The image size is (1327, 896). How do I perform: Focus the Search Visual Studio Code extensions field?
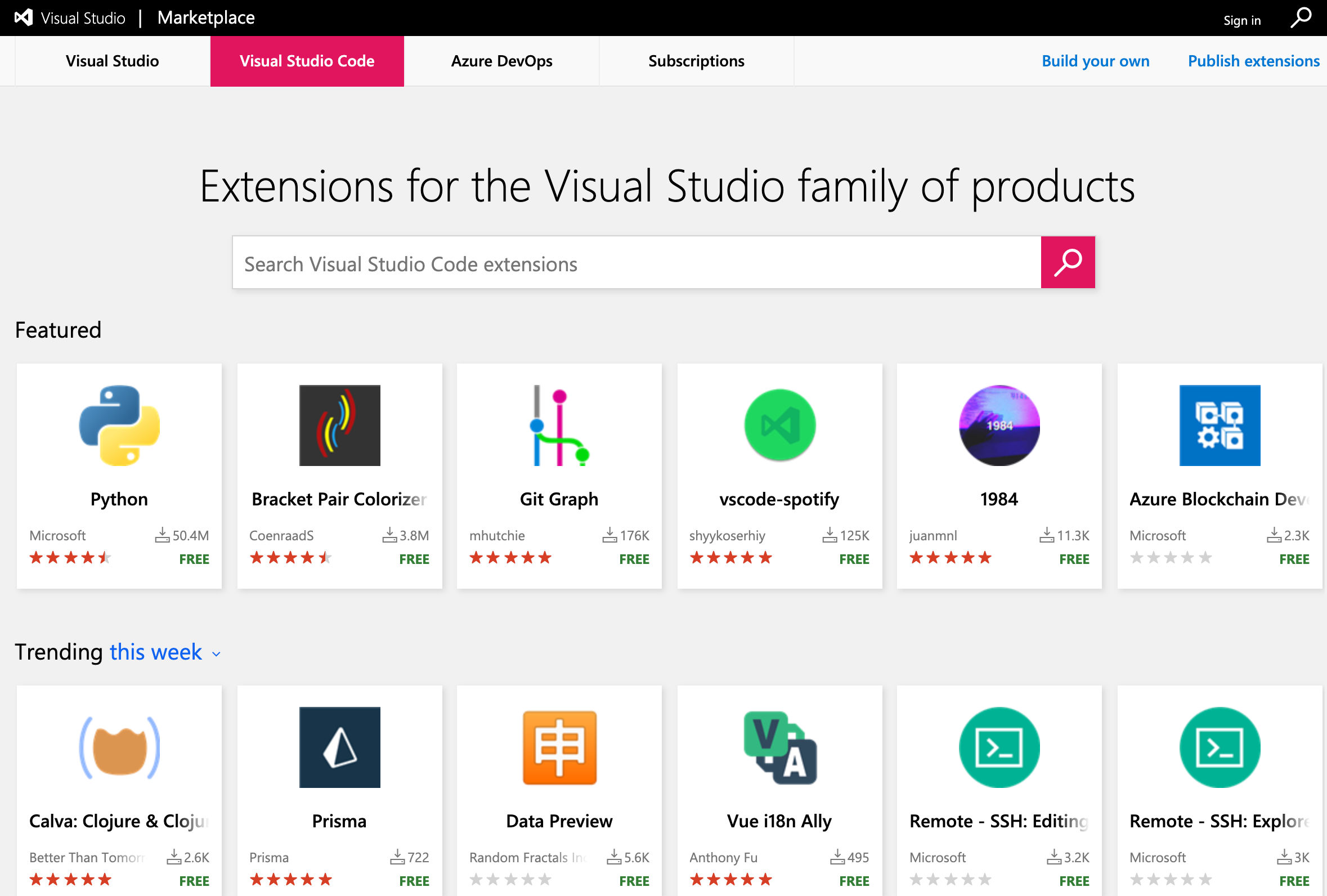pyautogui.click(x=636, y=263)
